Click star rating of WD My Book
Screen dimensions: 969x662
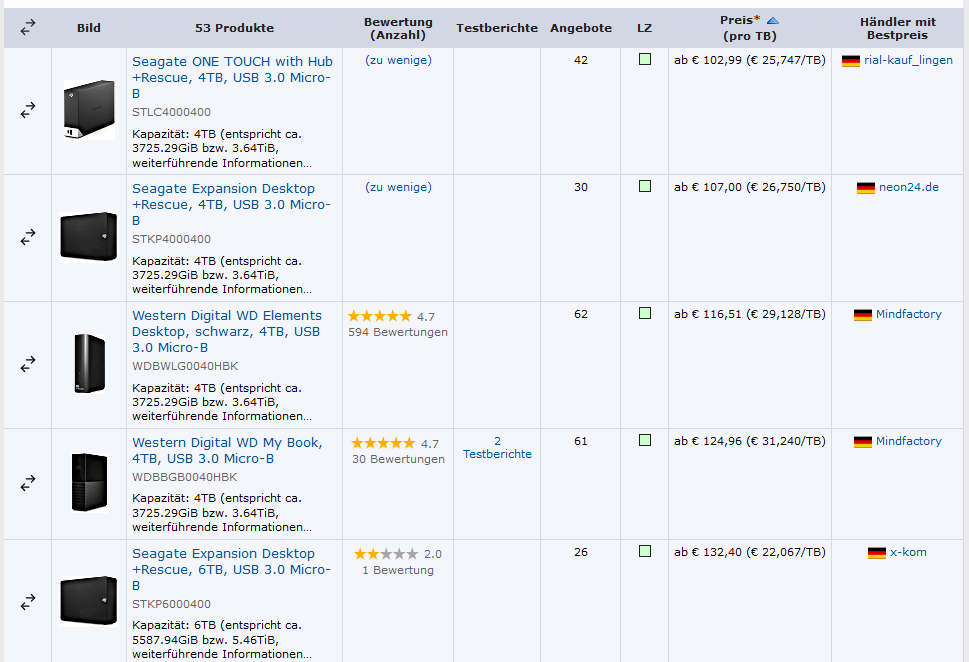coord(383,443)
